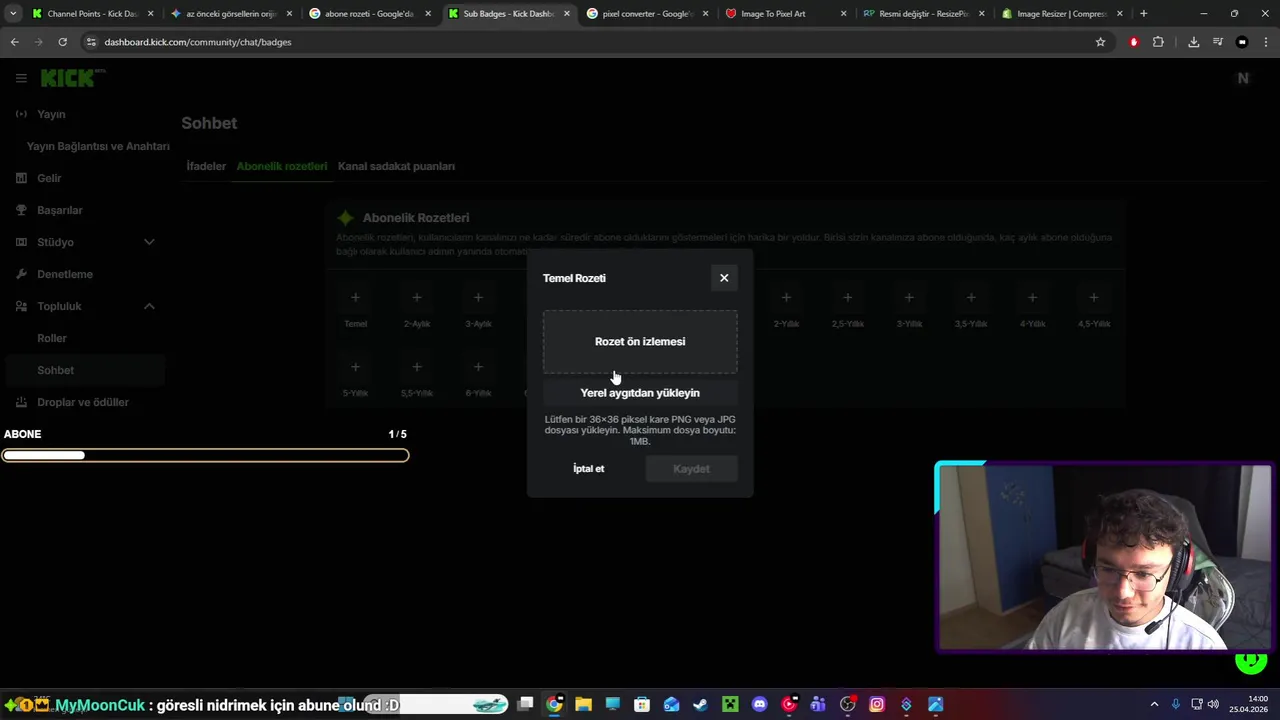This screenshot has width=1280, height=720.
Task: Show hidden system tray icons
Action: pyautogui.click(x=1154, y=705)
